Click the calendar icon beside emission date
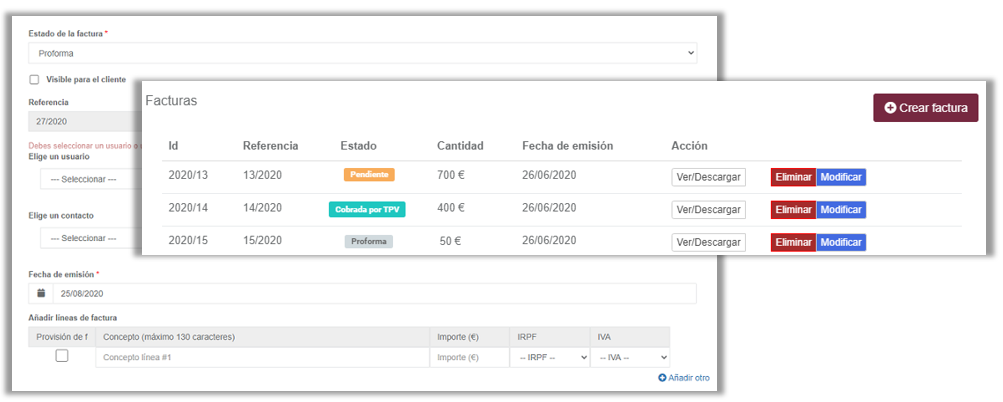This screenshot has width=1003, height=402. coord(41,294)
